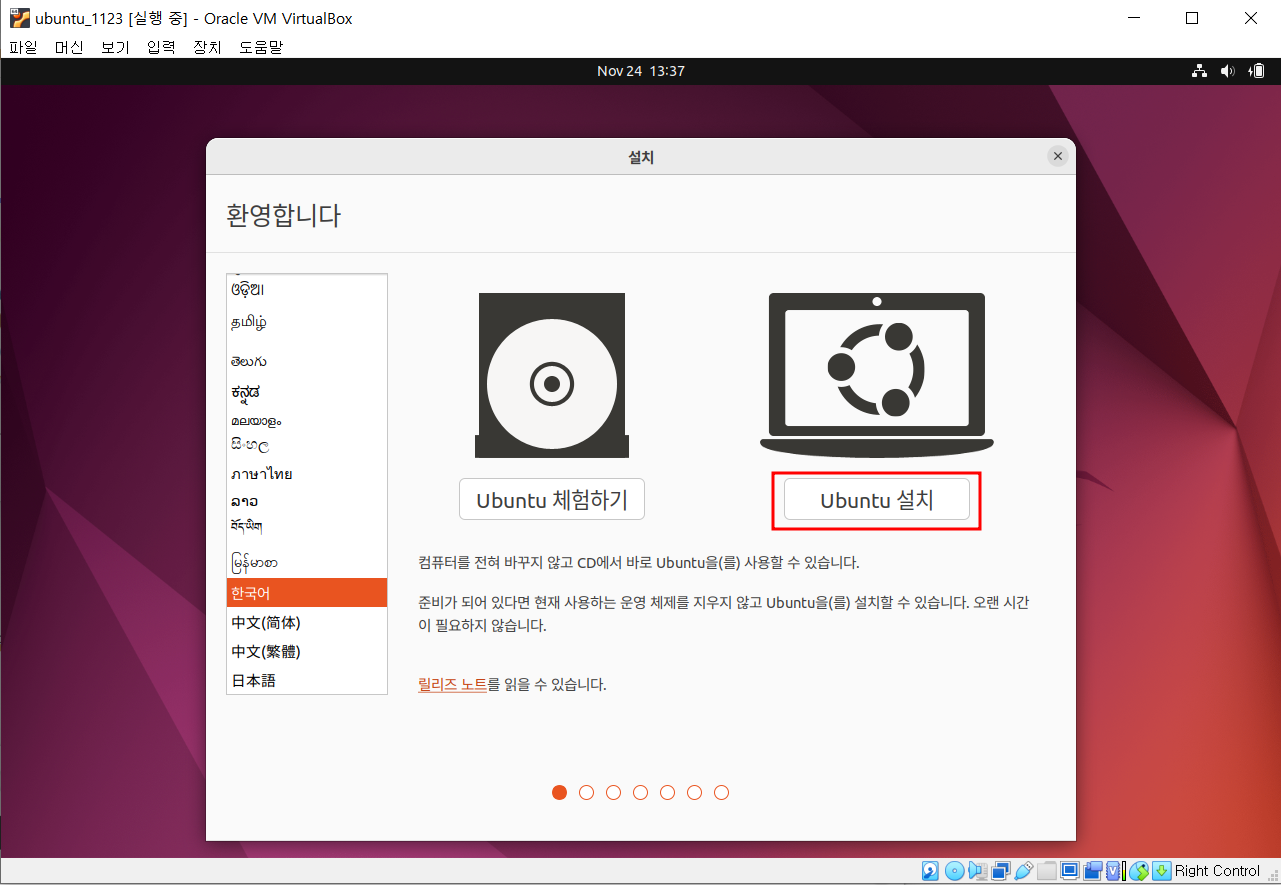Click the first filled orange progress dot
Image resolution: width=1281 pixels, height=885 pixels.
(559, 792)
